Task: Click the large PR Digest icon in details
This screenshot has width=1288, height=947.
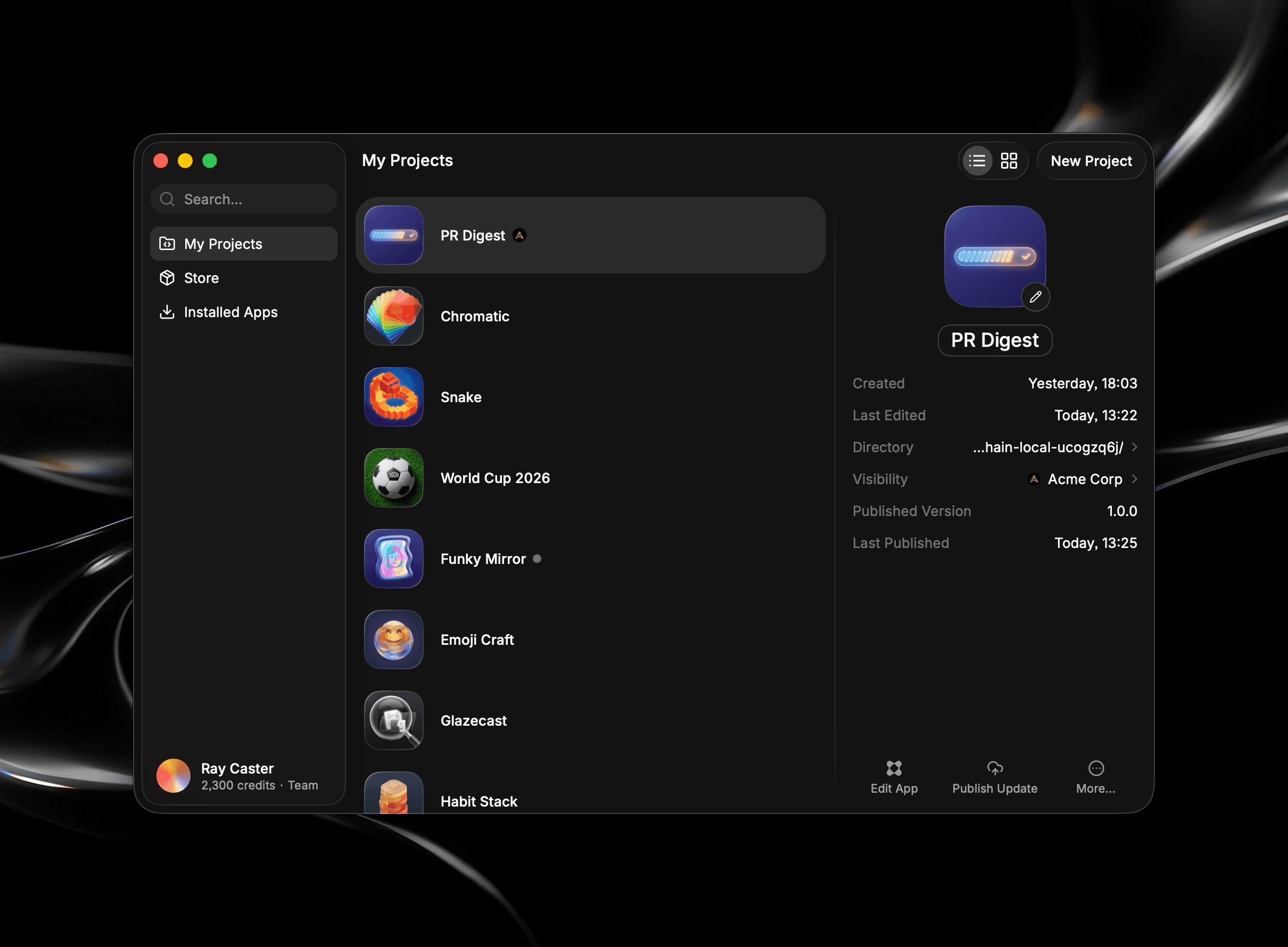Action: point(994,256)
